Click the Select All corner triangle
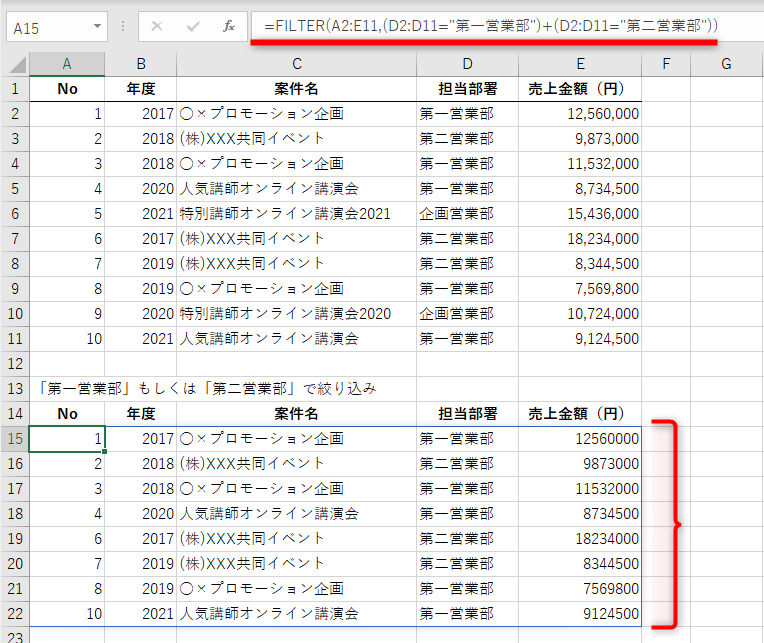The image size is (764, 643). 17,64
